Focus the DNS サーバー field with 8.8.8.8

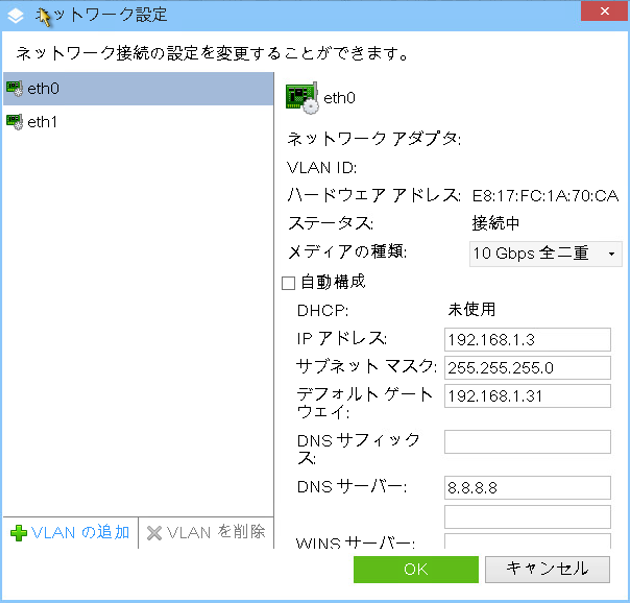pos(527,488)
